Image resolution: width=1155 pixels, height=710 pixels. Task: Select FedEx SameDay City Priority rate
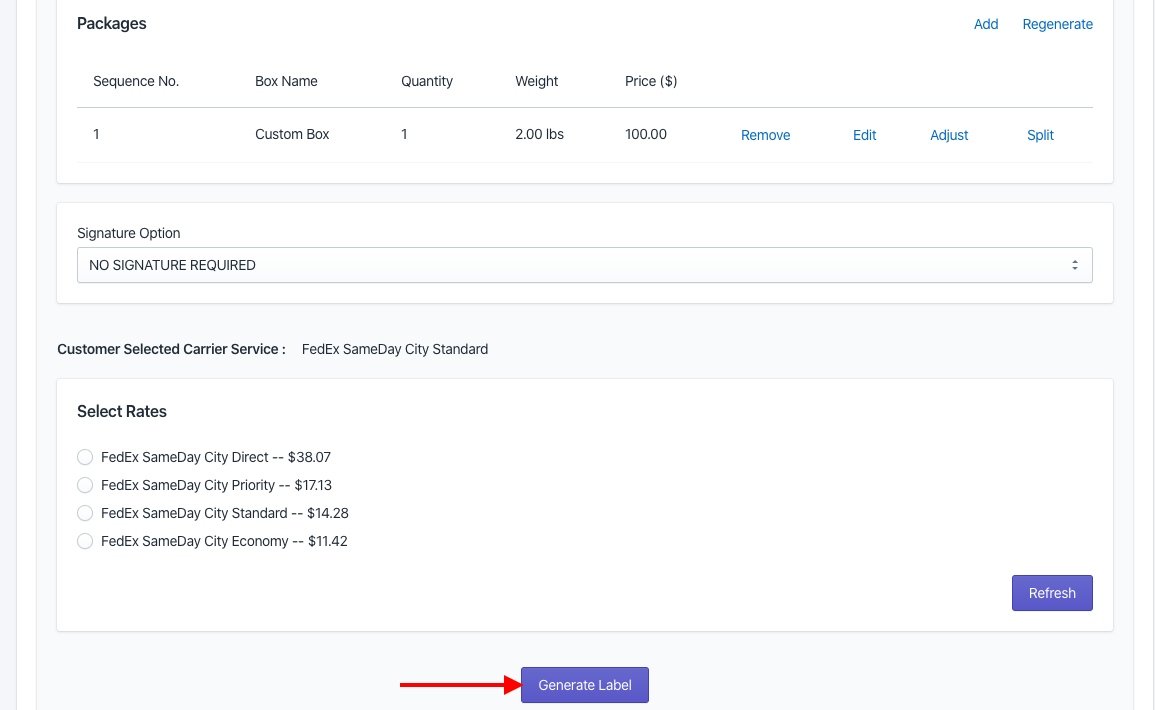click(x=85, y=485)
